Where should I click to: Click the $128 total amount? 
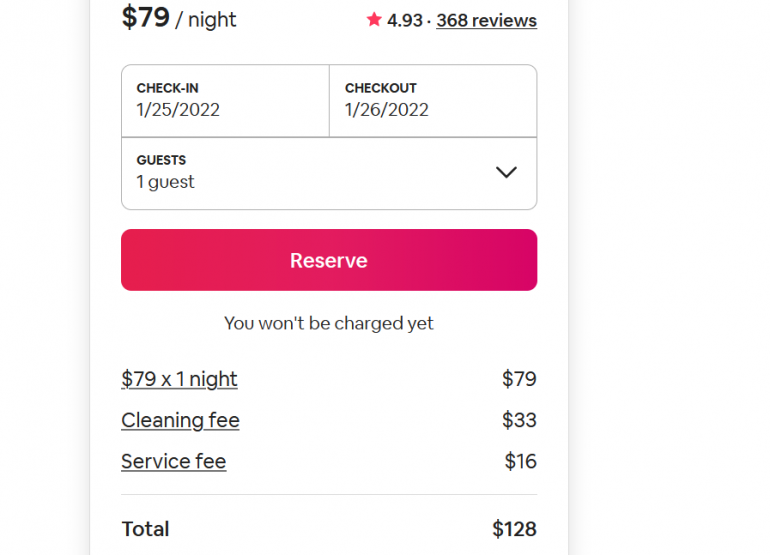point(514,529)
